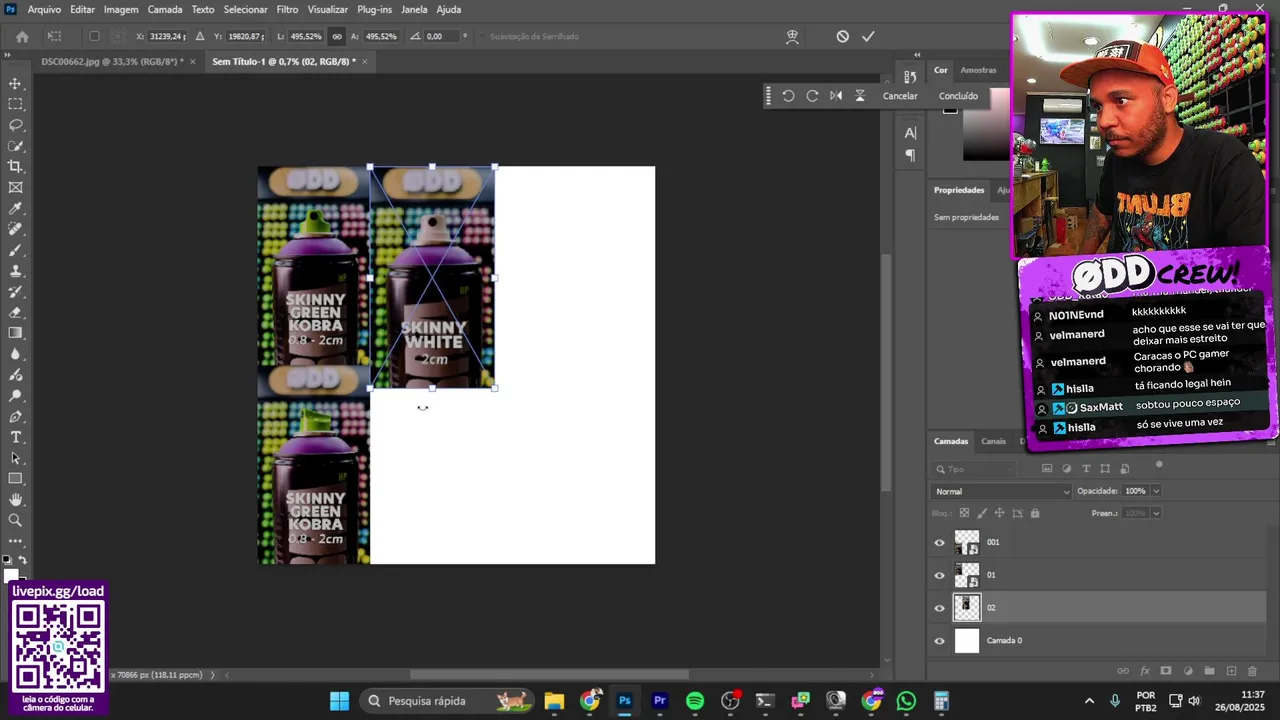The image size is (1280, 720).
Task: Cancel transform with the circle-slash icon
Action: pyautogui.click(x=842, y=36)
